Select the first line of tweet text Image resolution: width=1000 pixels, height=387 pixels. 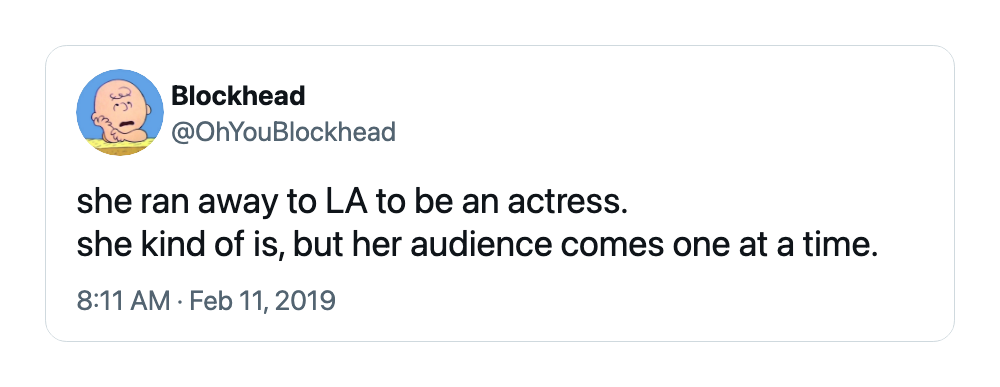coord(349,203)
